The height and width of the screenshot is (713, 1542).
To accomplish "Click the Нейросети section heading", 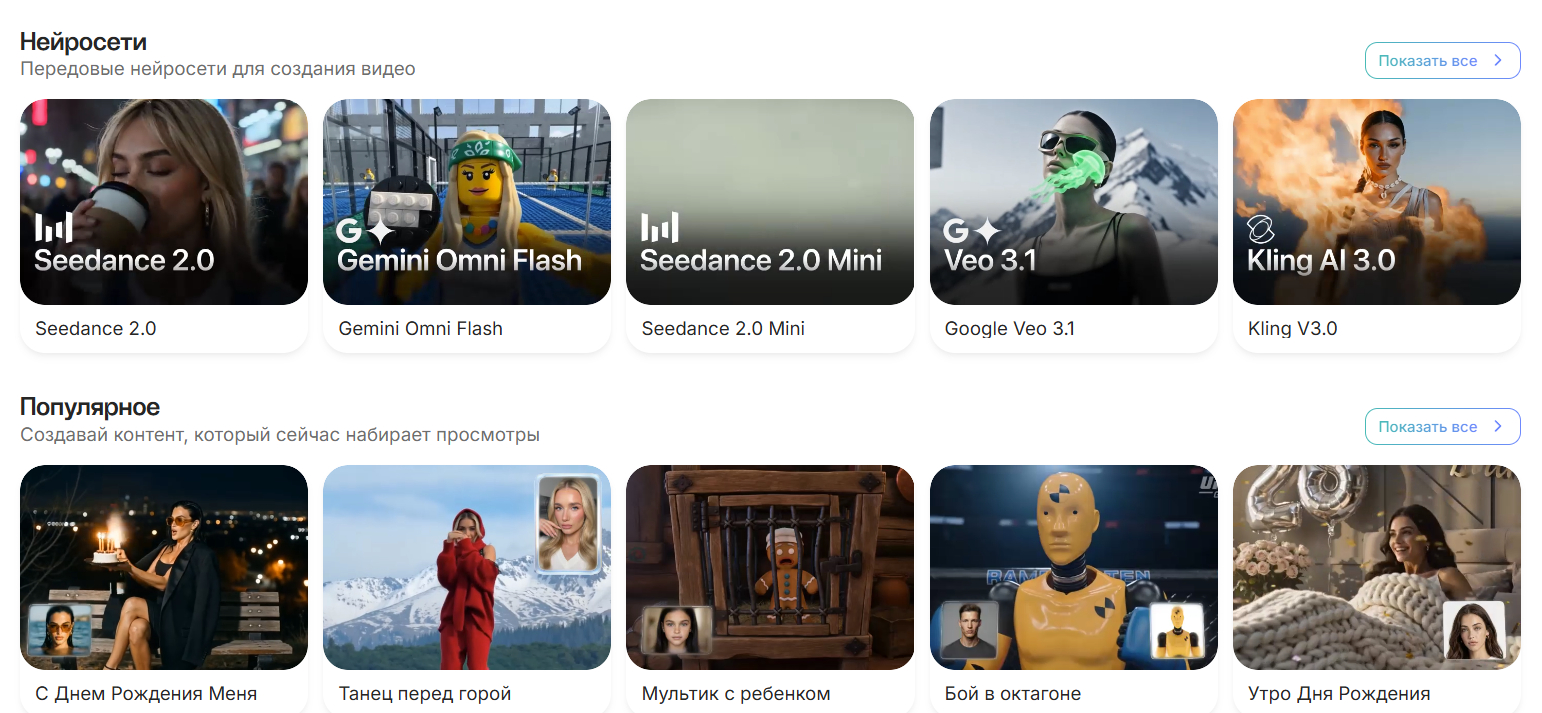I will [84, 42].
